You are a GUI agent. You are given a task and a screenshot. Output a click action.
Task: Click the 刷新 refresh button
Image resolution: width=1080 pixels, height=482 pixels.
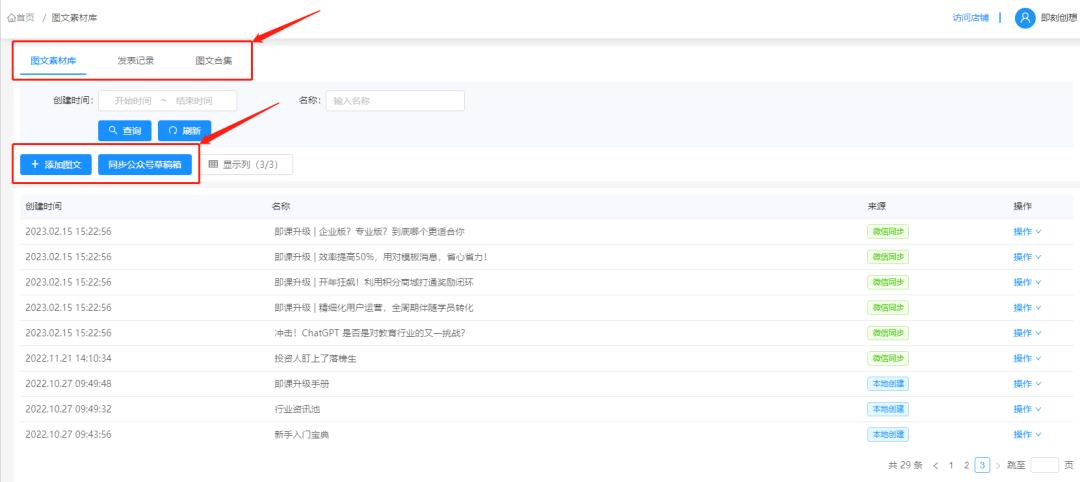click(185, 130)
